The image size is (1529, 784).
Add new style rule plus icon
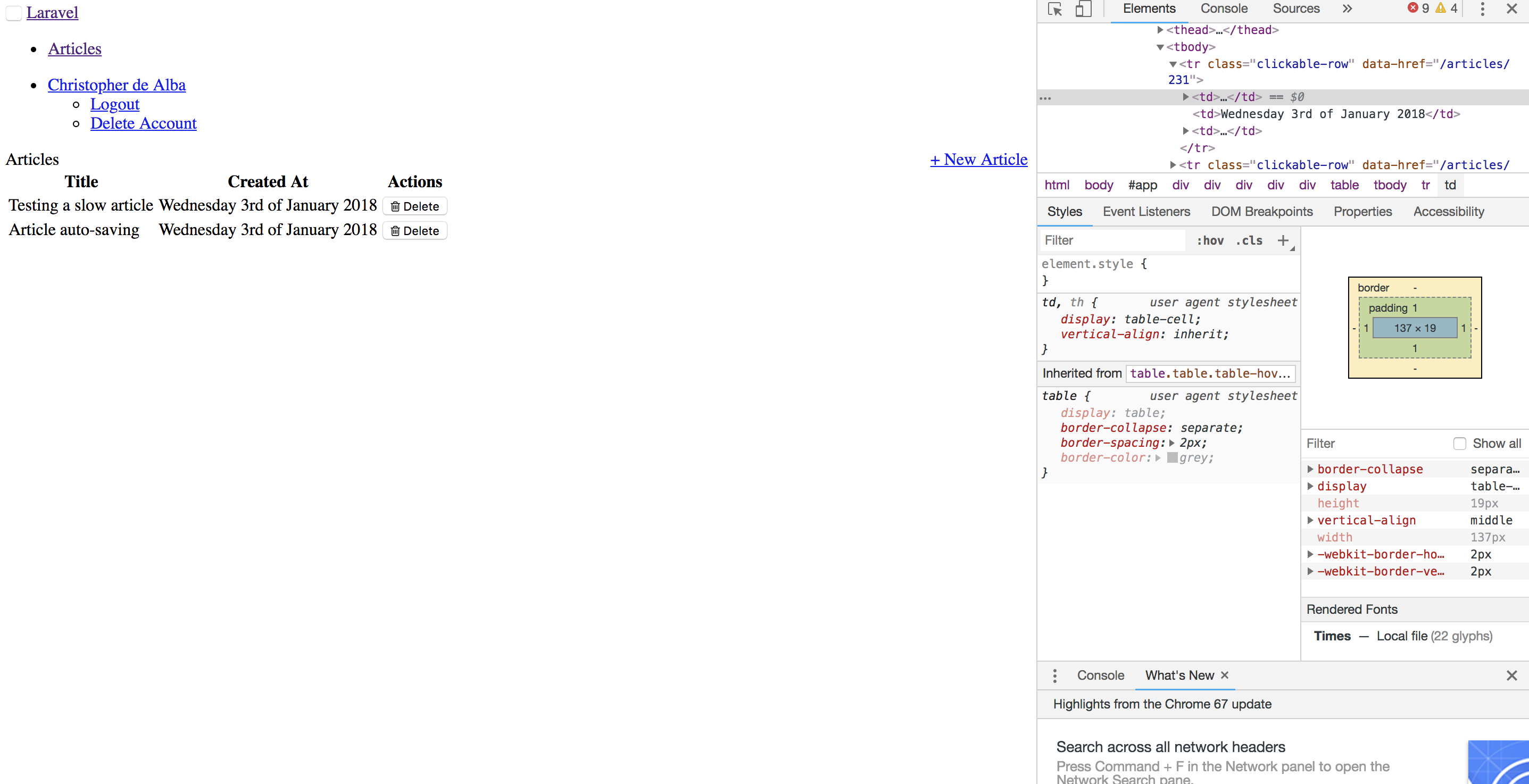coord(1283,240)
